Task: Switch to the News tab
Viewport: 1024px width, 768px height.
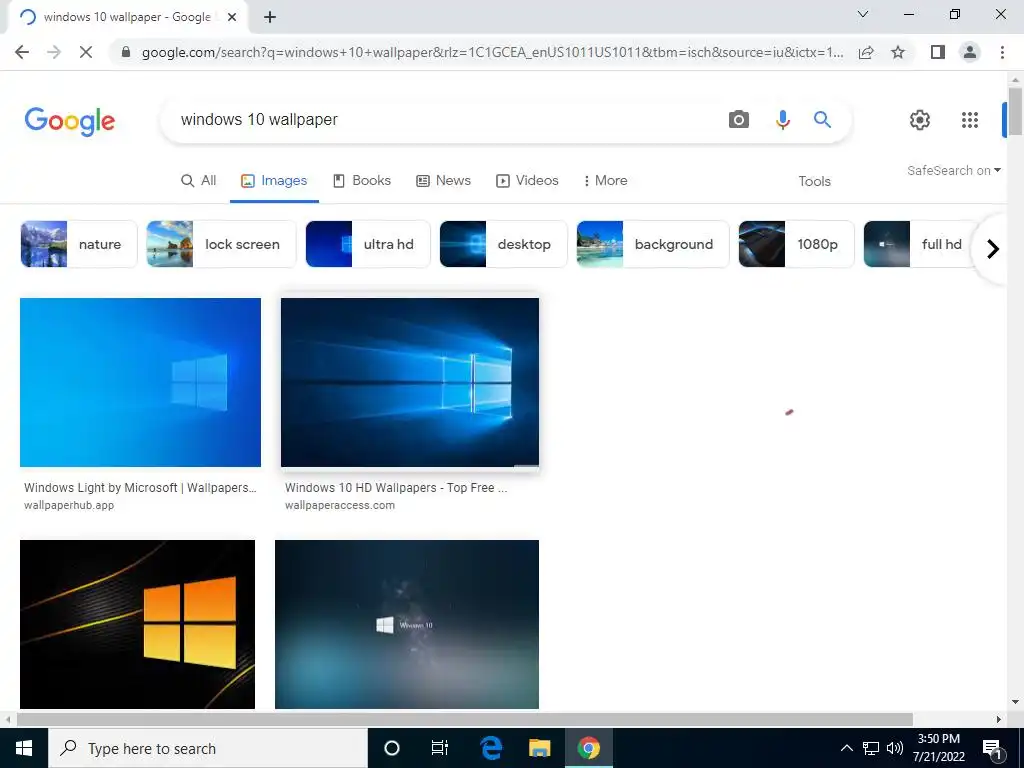Action: click(x=443, y=181)
